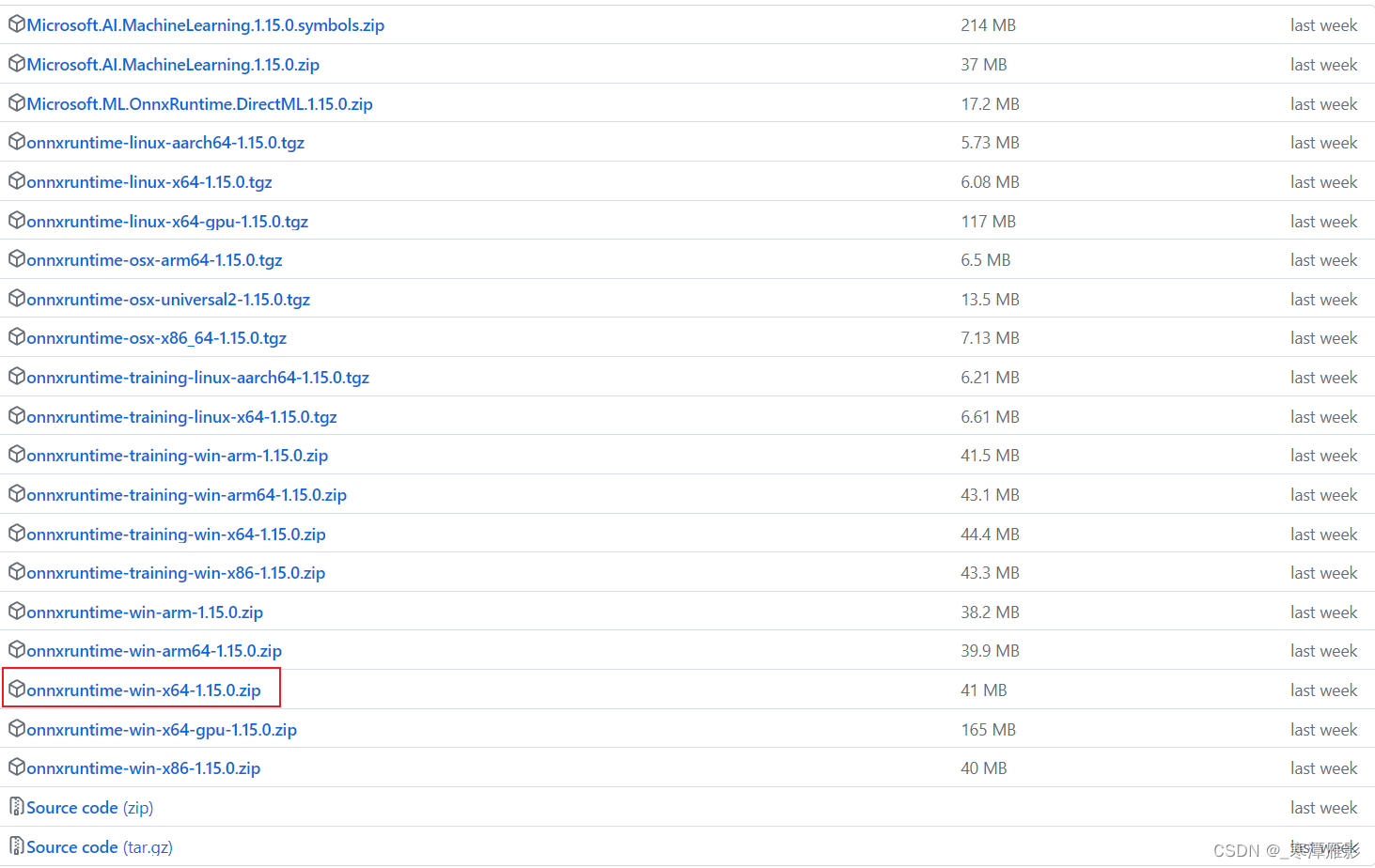The image size is (1375, 868).
Task: Click the package icon beside onnxruntime-training-win-arm64-1.15.0.zip
Action: 17,493
